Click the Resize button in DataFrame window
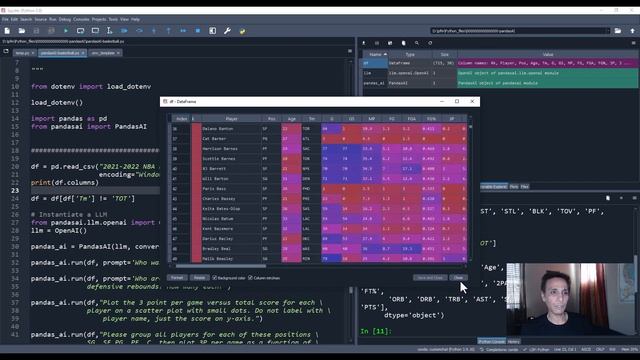Image resolution: width=640 pixels, height=360 pixels. pos(199,278)
